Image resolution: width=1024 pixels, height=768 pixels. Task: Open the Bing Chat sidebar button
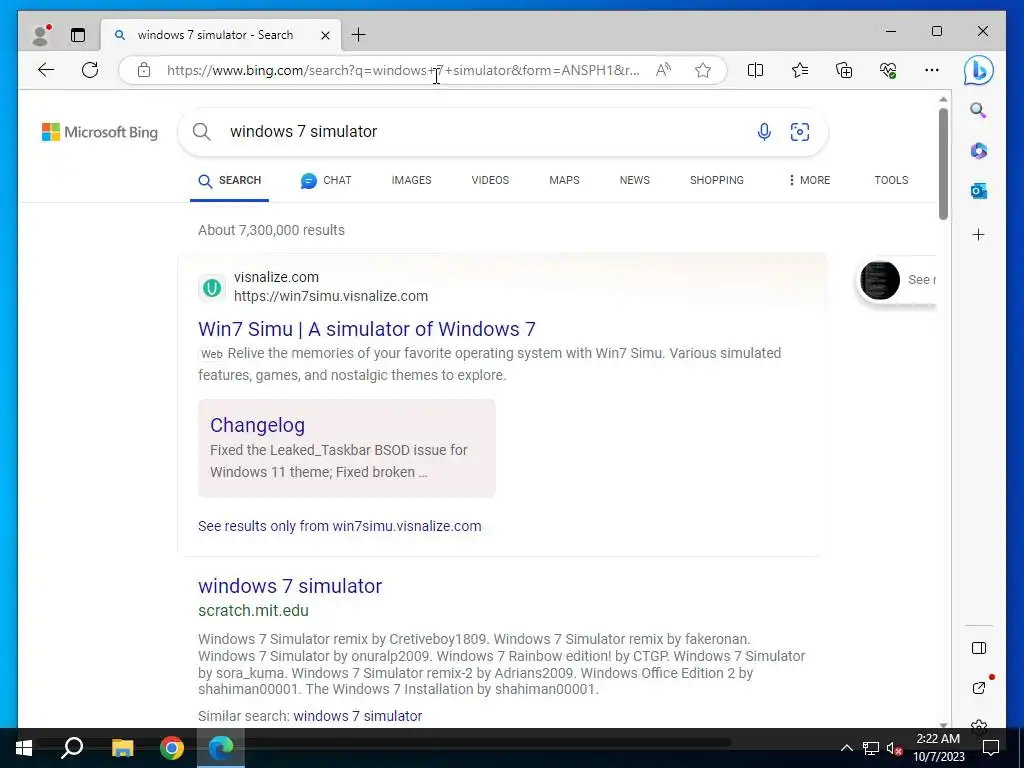click(x=978, y=70)
